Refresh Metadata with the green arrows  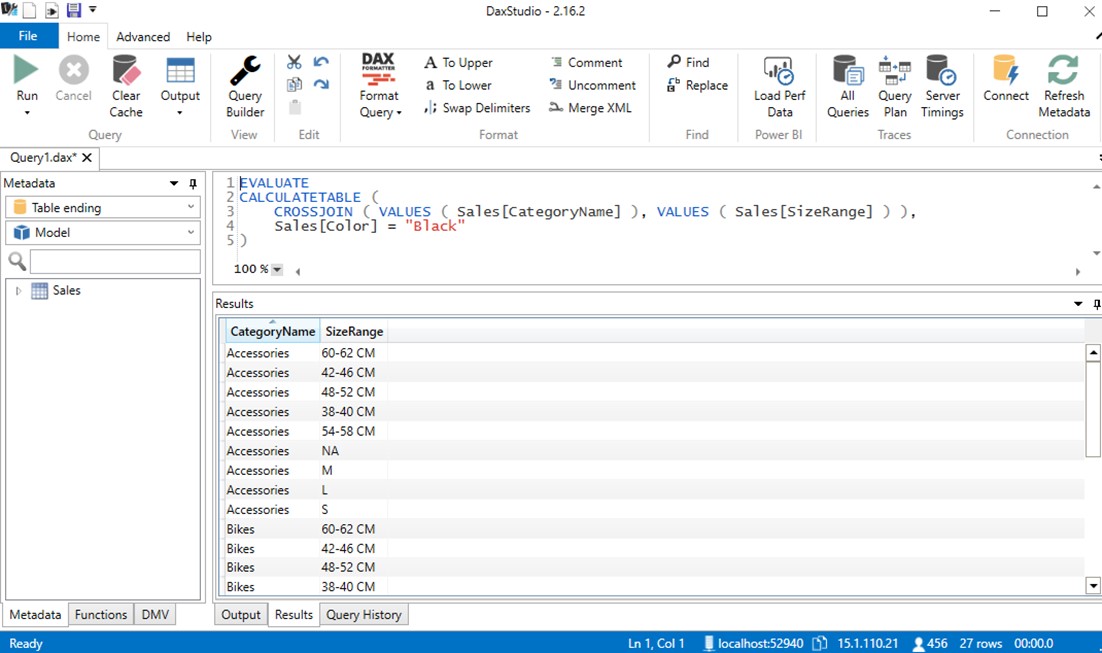[1063, 70]
